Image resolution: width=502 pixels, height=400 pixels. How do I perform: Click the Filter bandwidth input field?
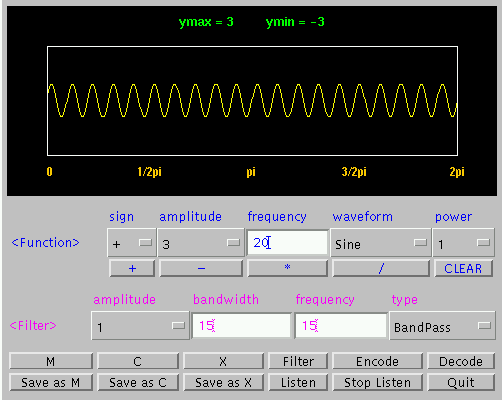tap(241, 325)
